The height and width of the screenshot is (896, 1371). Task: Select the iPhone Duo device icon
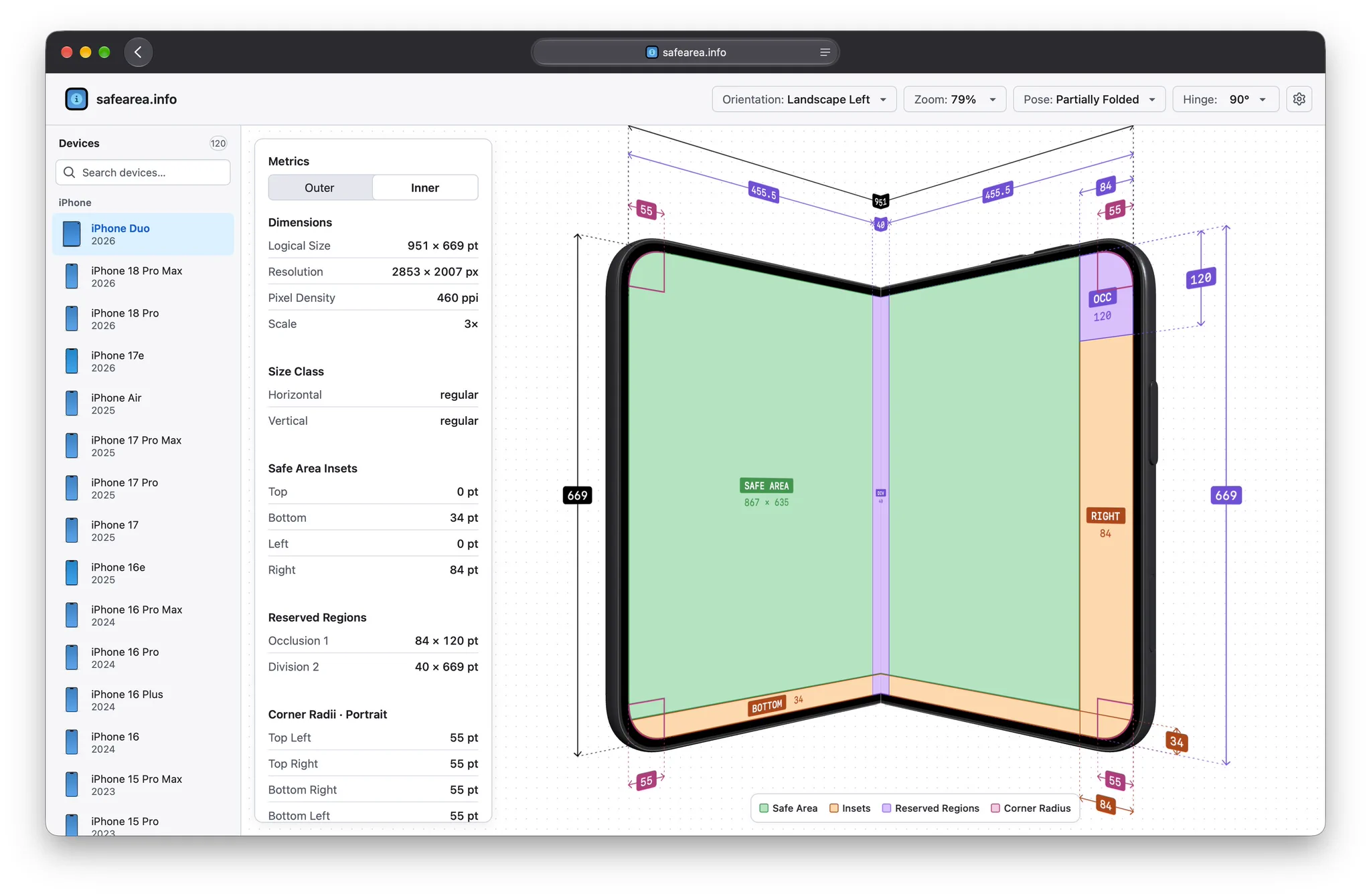72,234
